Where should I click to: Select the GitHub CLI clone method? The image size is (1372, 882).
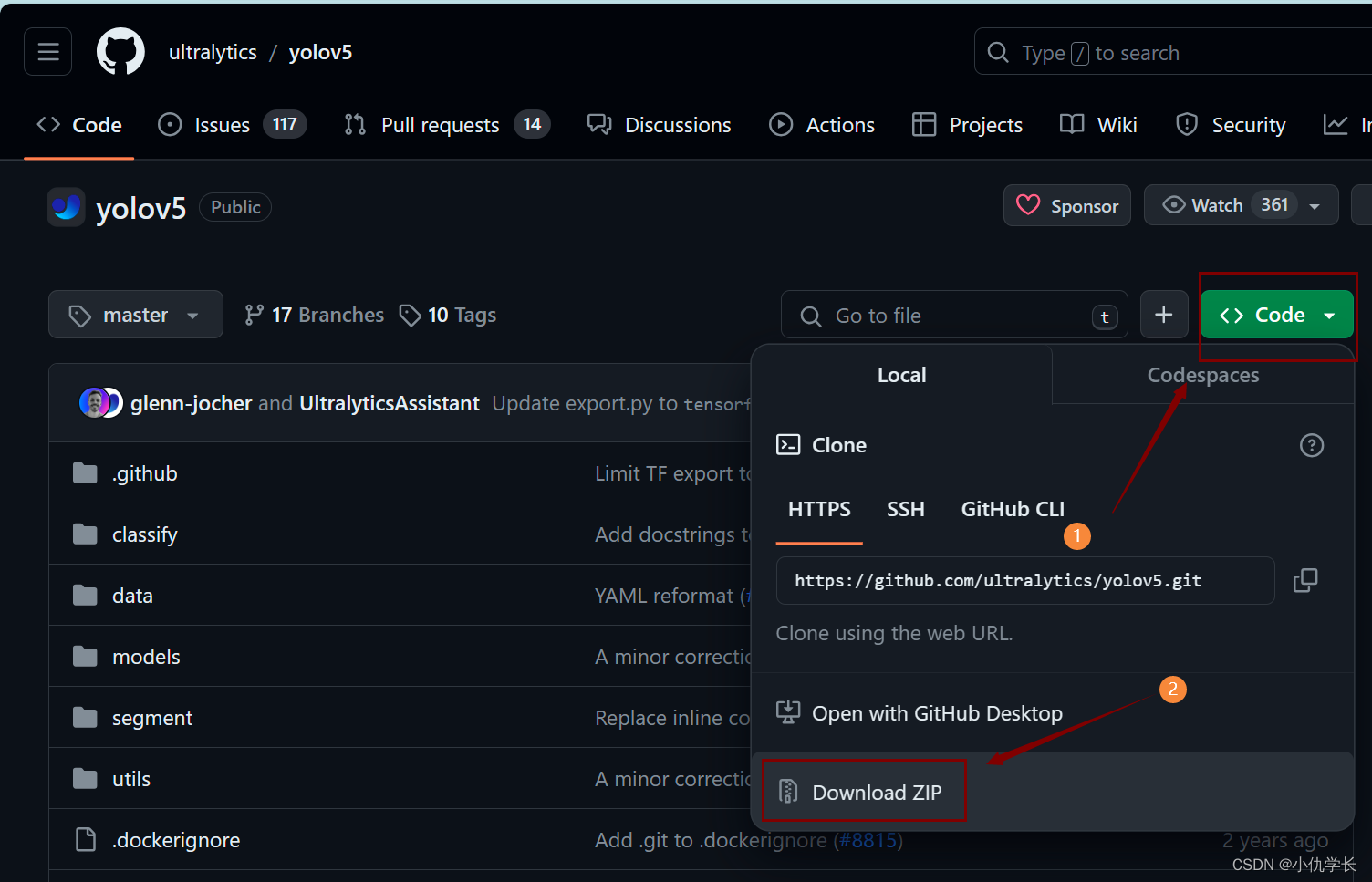click(1013, 509)
